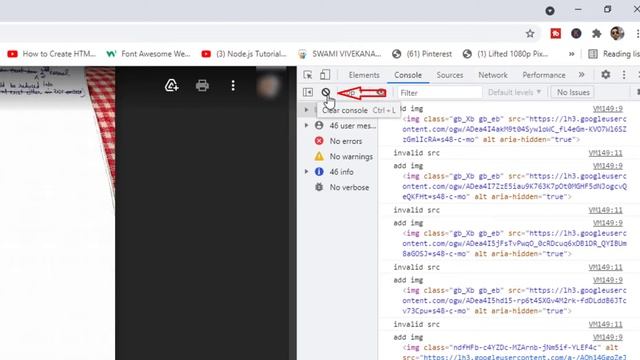Open the Lifted 1080p Pix... bookmark
640x360 pixels.
pyautogui.click(x=505, y=54)
